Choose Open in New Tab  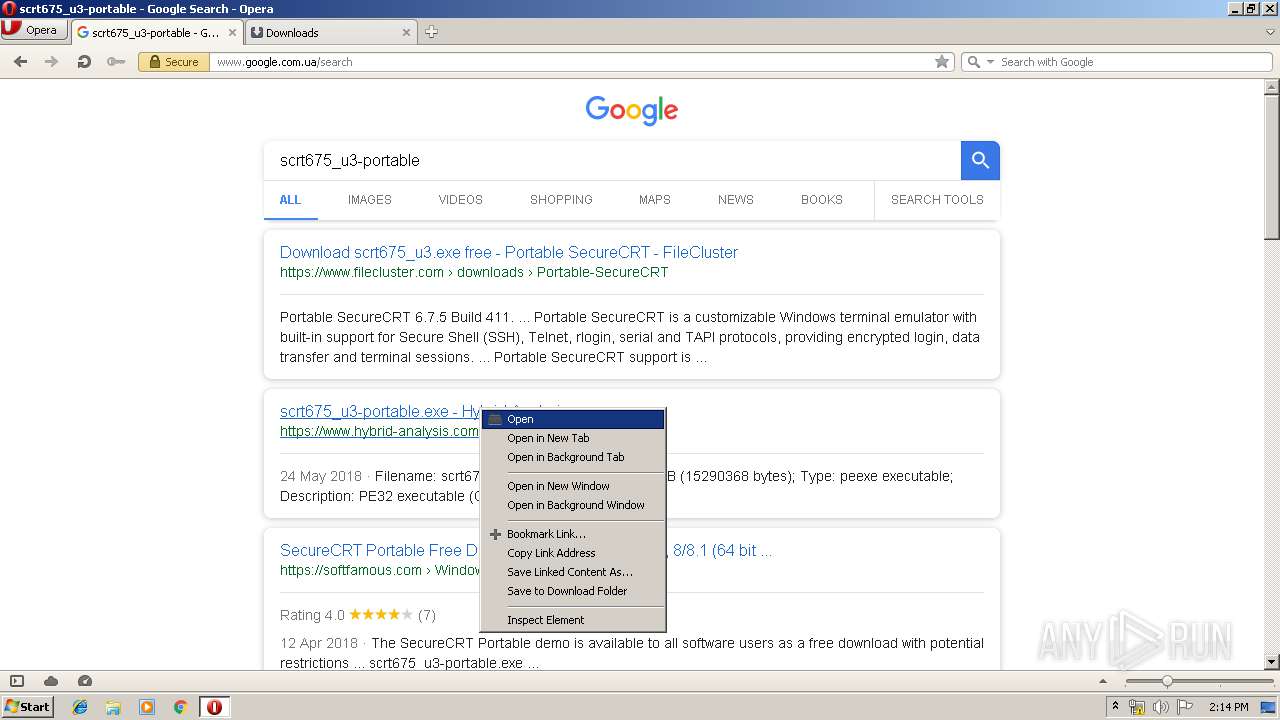[573, 438]
